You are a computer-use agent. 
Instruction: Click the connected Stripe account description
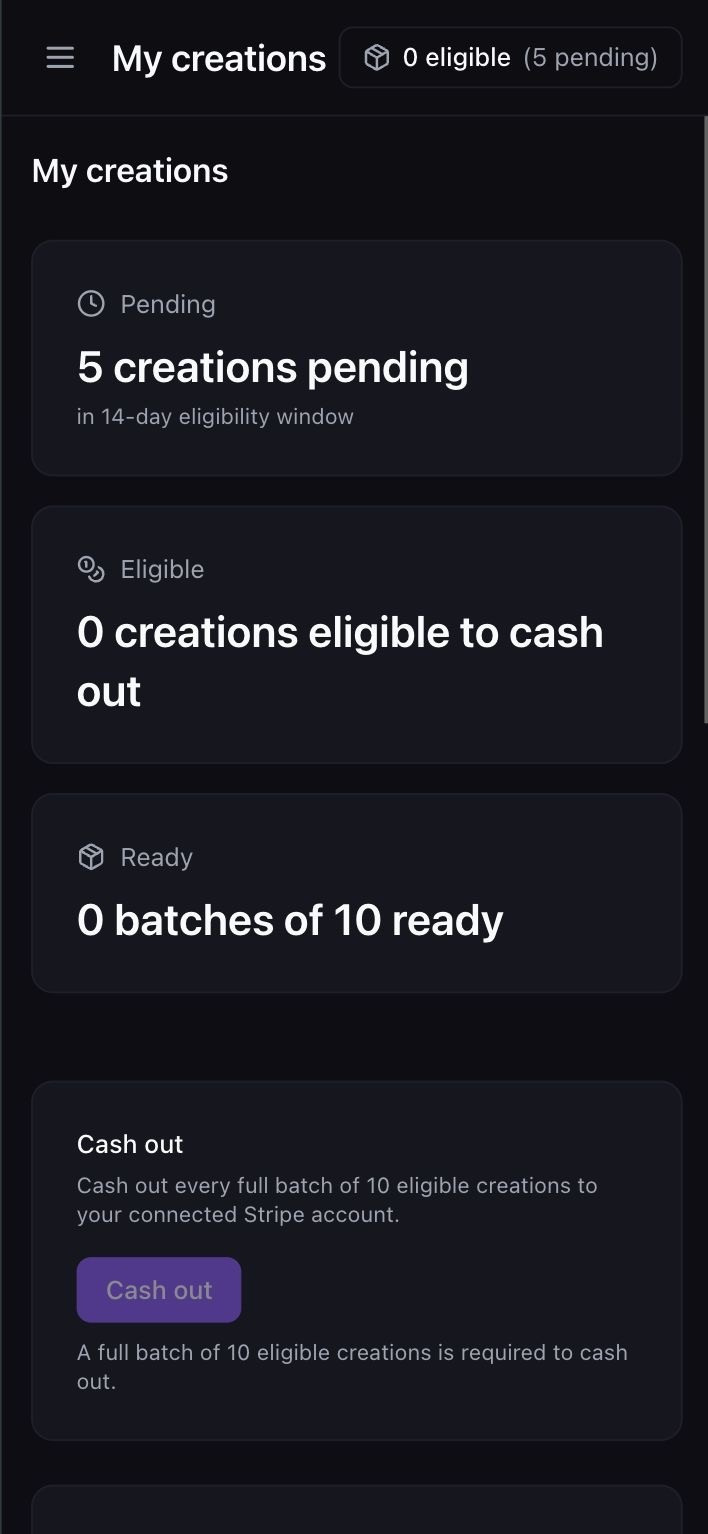(337, 1200)
